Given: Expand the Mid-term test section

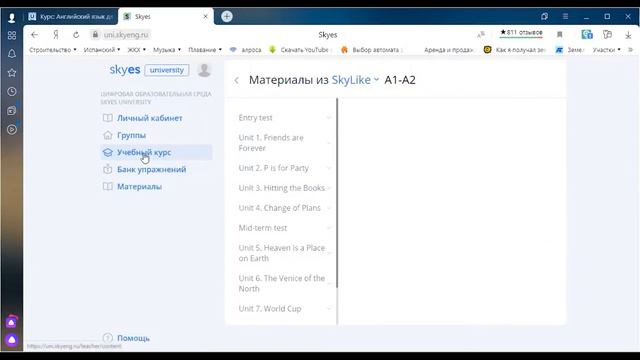Looking at the screenshot, I should click(284, 228).
